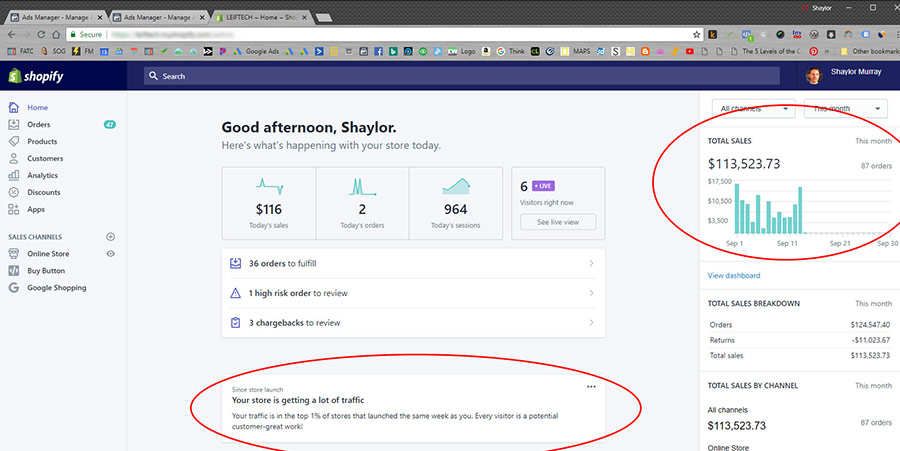Image resolution: width=900 pixels, height=451 pixels.
Task: Open the Discounts section
Action: [43, 193]
